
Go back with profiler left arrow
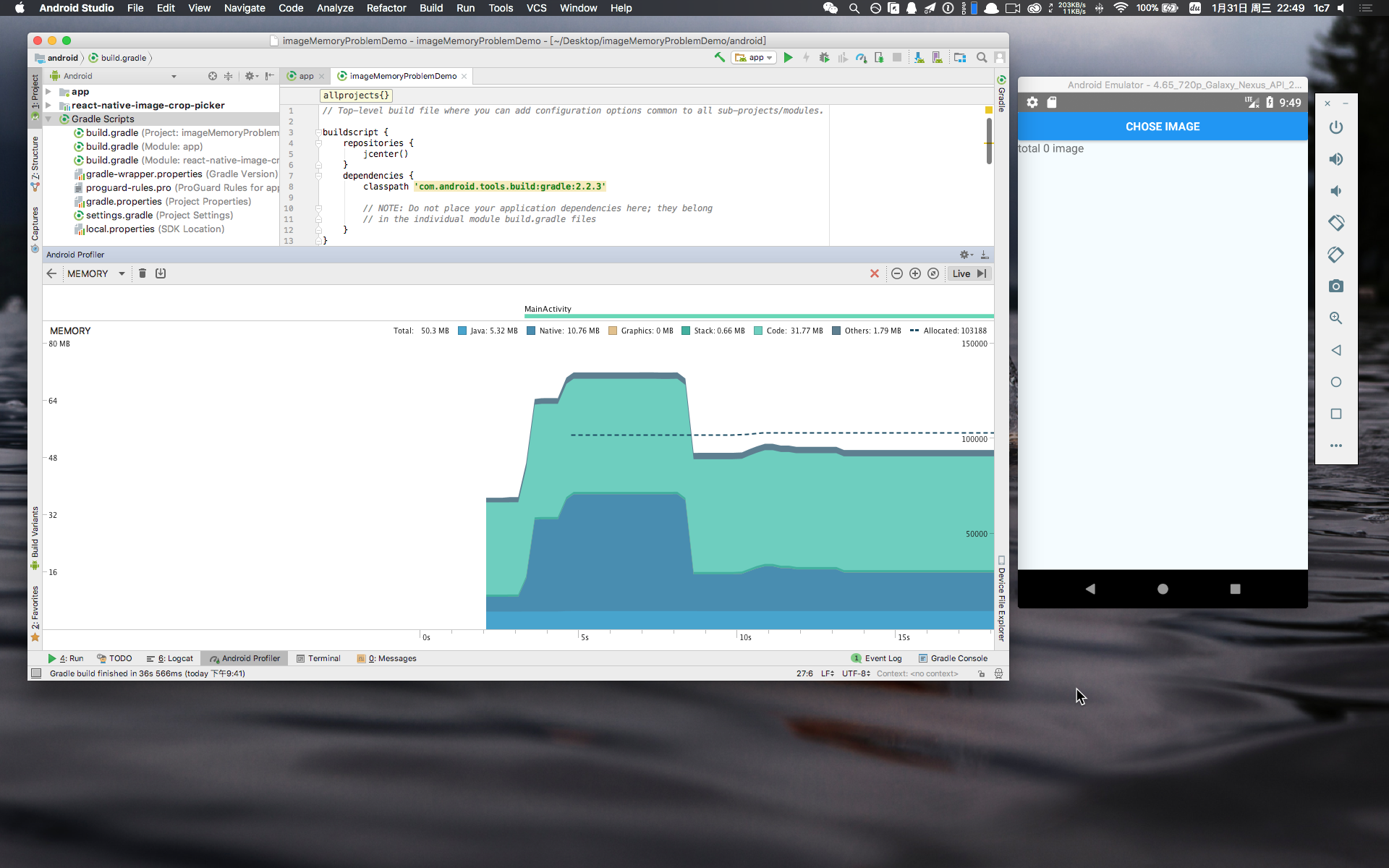(51, 273)
